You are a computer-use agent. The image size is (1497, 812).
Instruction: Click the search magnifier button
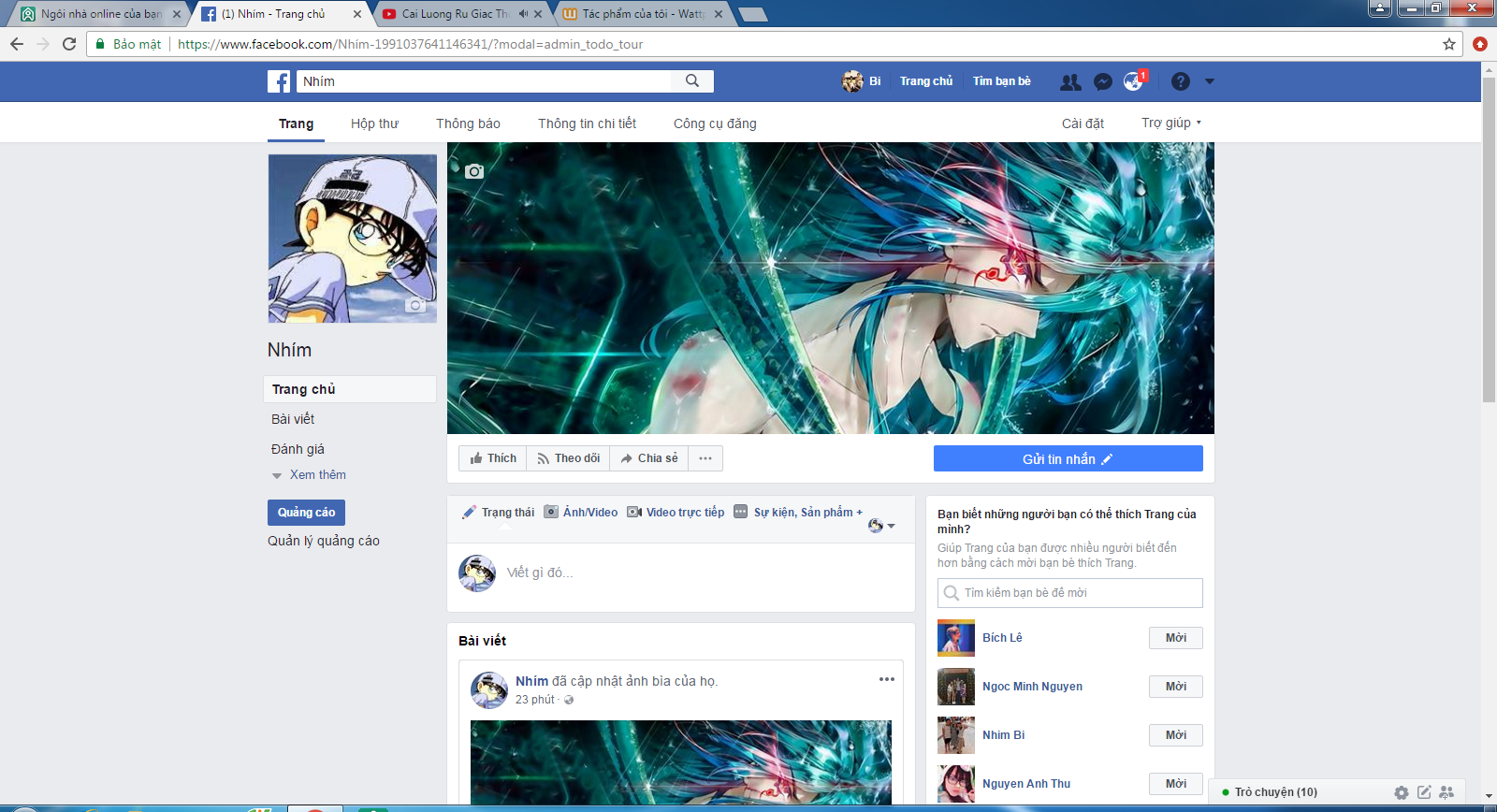[x=692, y=81]
